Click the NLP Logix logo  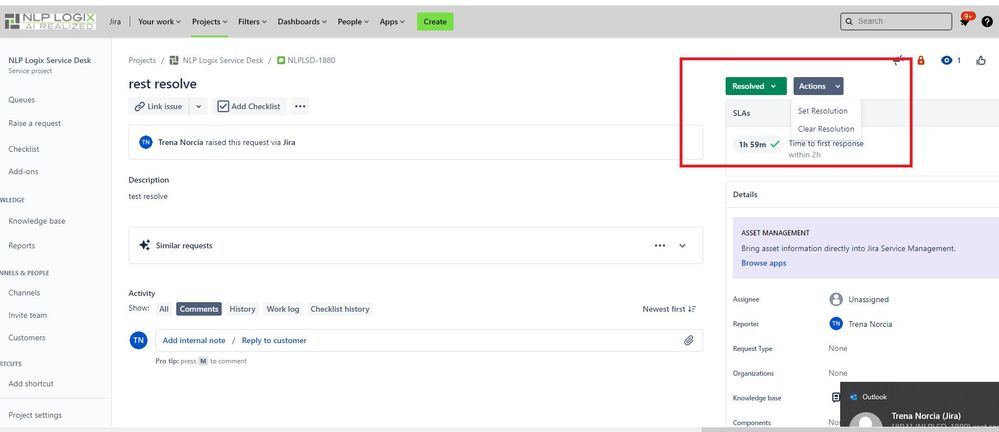50,21
